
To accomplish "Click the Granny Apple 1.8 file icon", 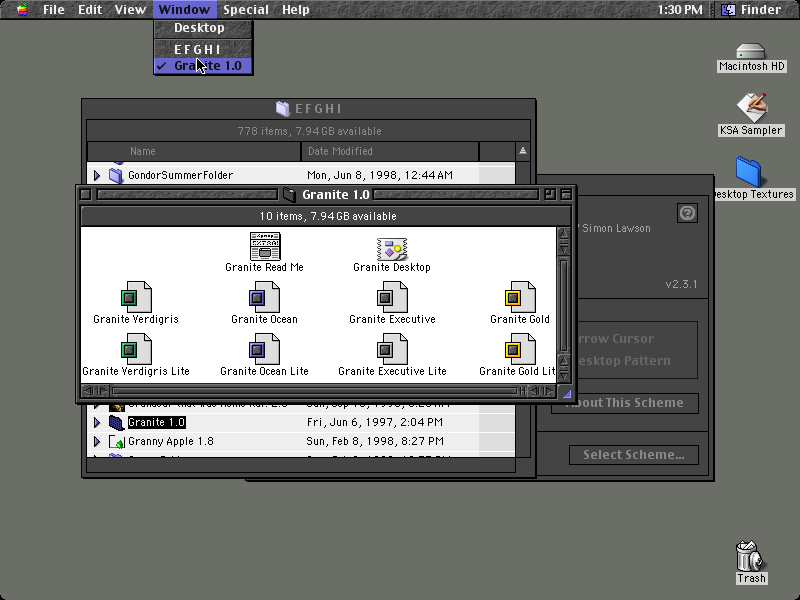I will (117, 442).
